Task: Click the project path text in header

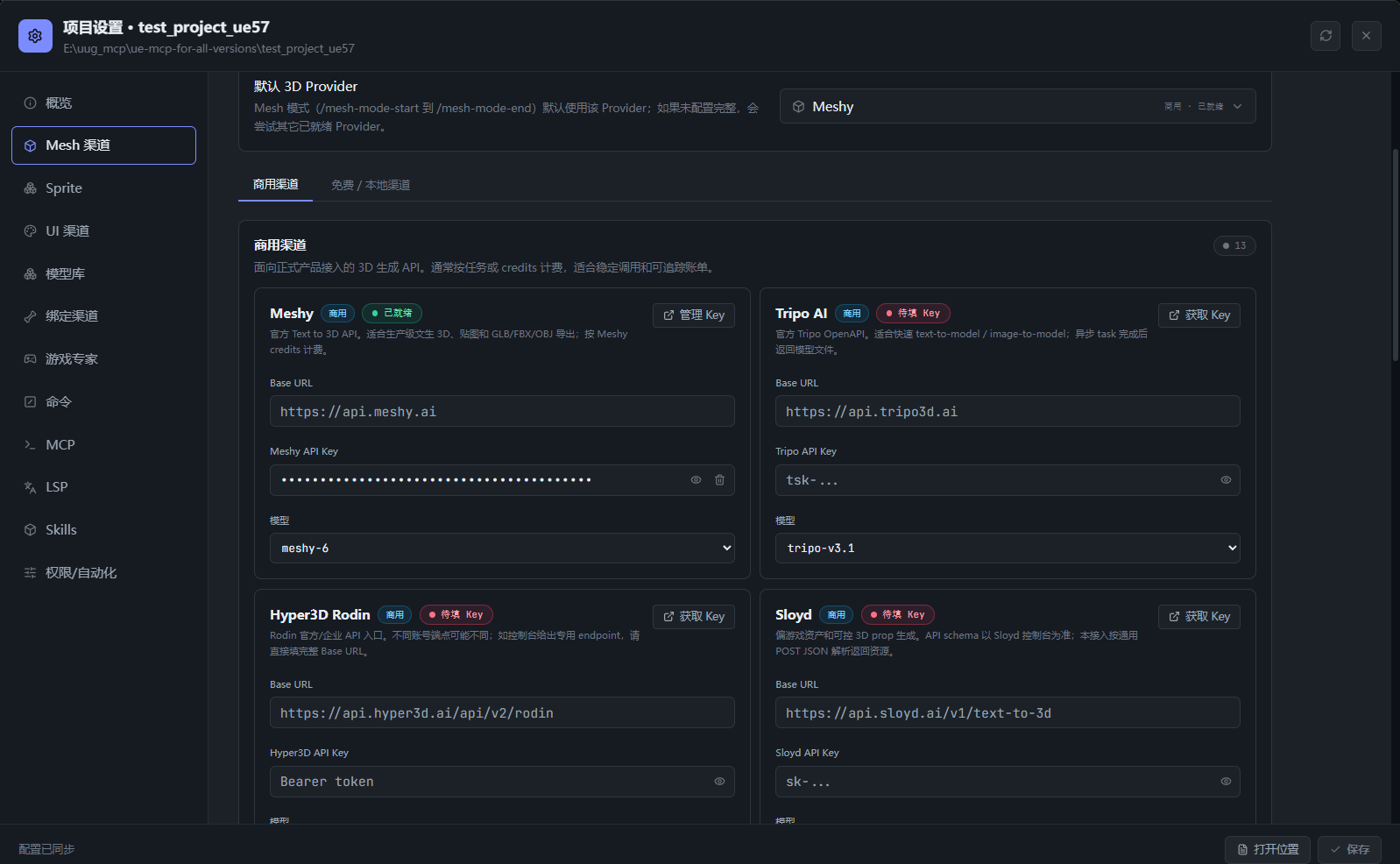Action: point(209,49)
